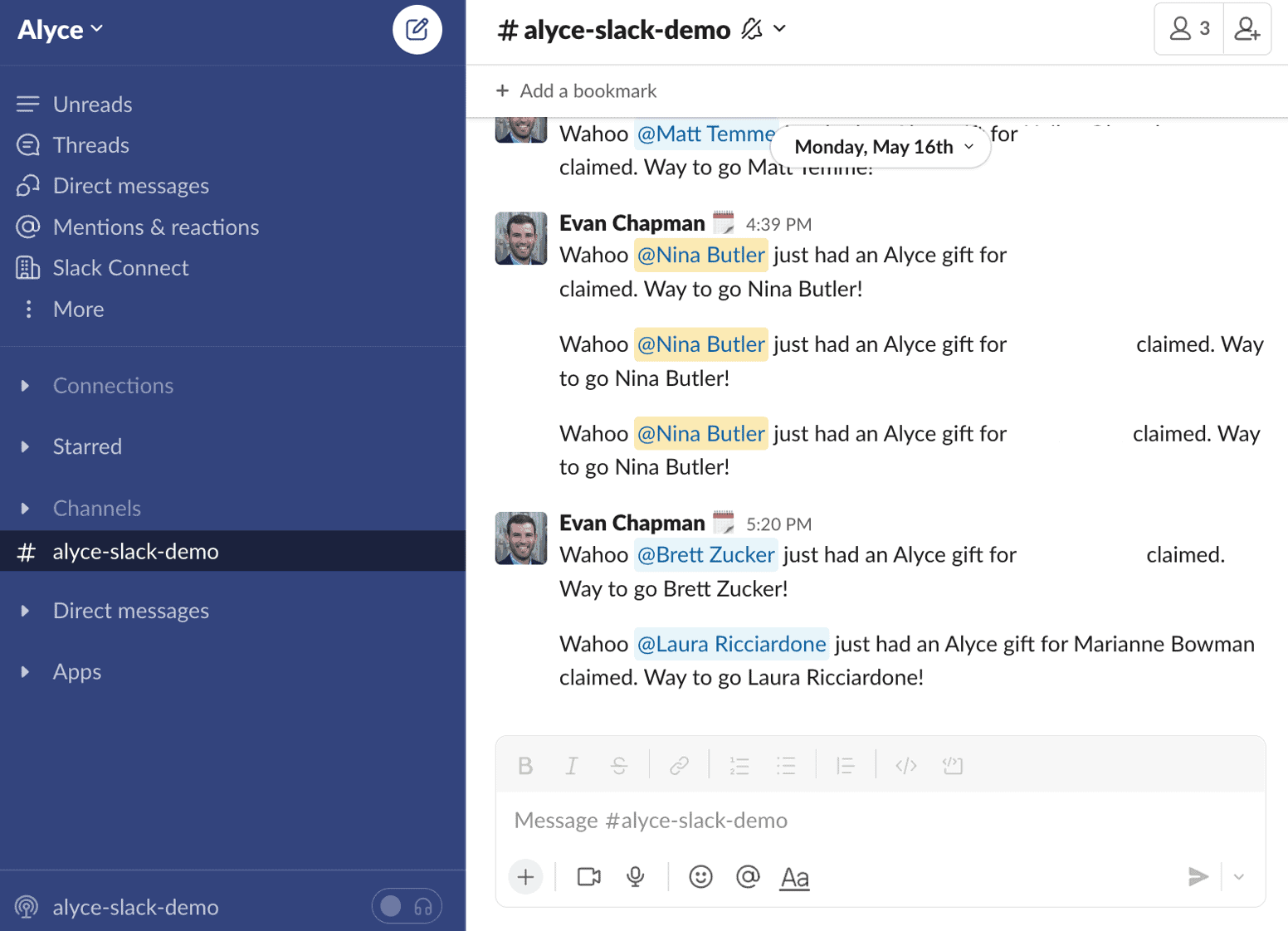Click the @Nina Butler mention in the 4:39 PM message

point(701,255)
